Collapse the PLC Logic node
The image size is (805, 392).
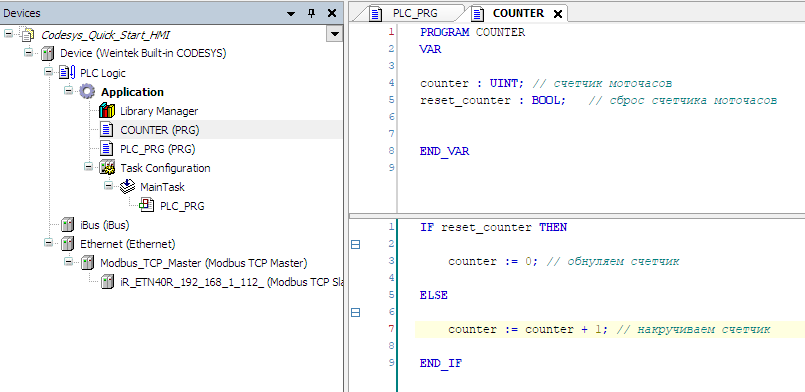coord(48,71)
